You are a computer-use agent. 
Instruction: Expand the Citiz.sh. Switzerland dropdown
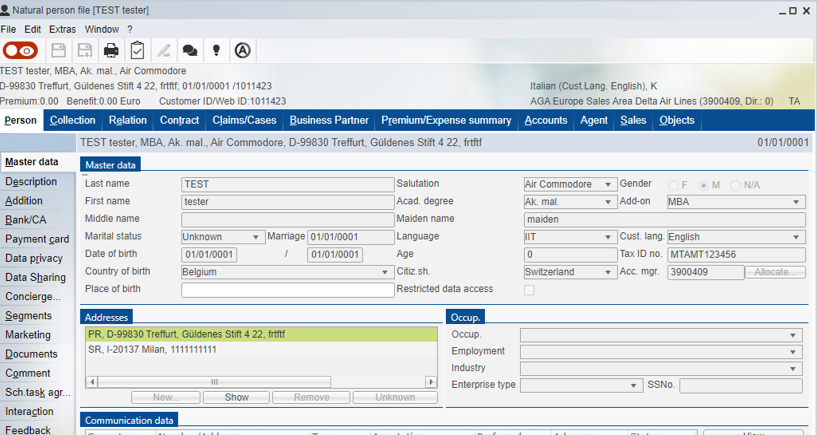point(608,272)
